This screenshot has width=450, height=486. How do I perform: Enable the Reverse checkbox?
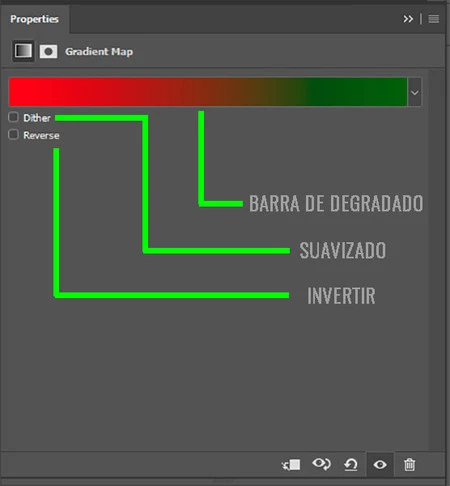[x=13, y=135]
